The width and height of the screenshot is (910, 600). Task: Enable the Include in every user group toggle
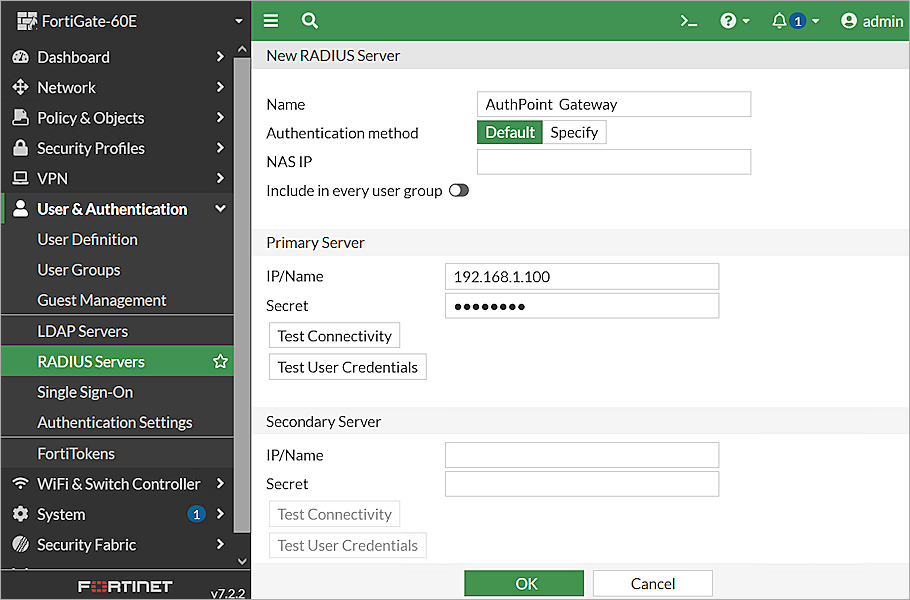(458, 189)
